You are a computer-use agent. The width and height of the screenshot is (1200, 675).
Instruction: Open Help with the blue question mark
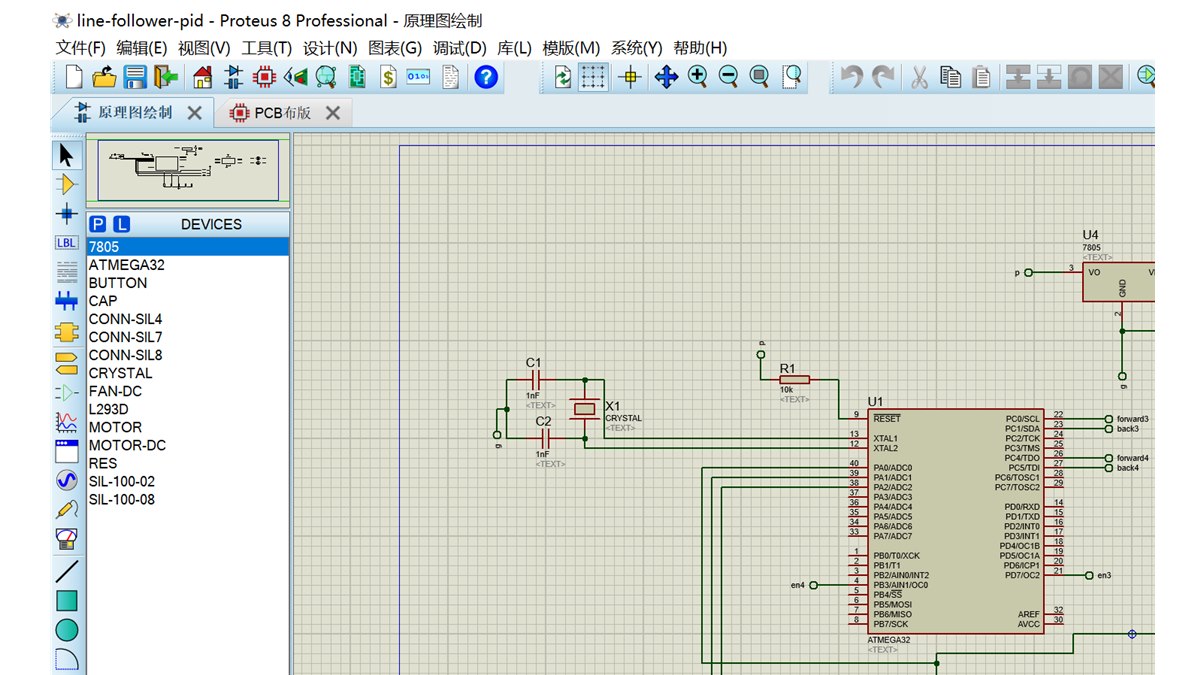coord(486,77)
